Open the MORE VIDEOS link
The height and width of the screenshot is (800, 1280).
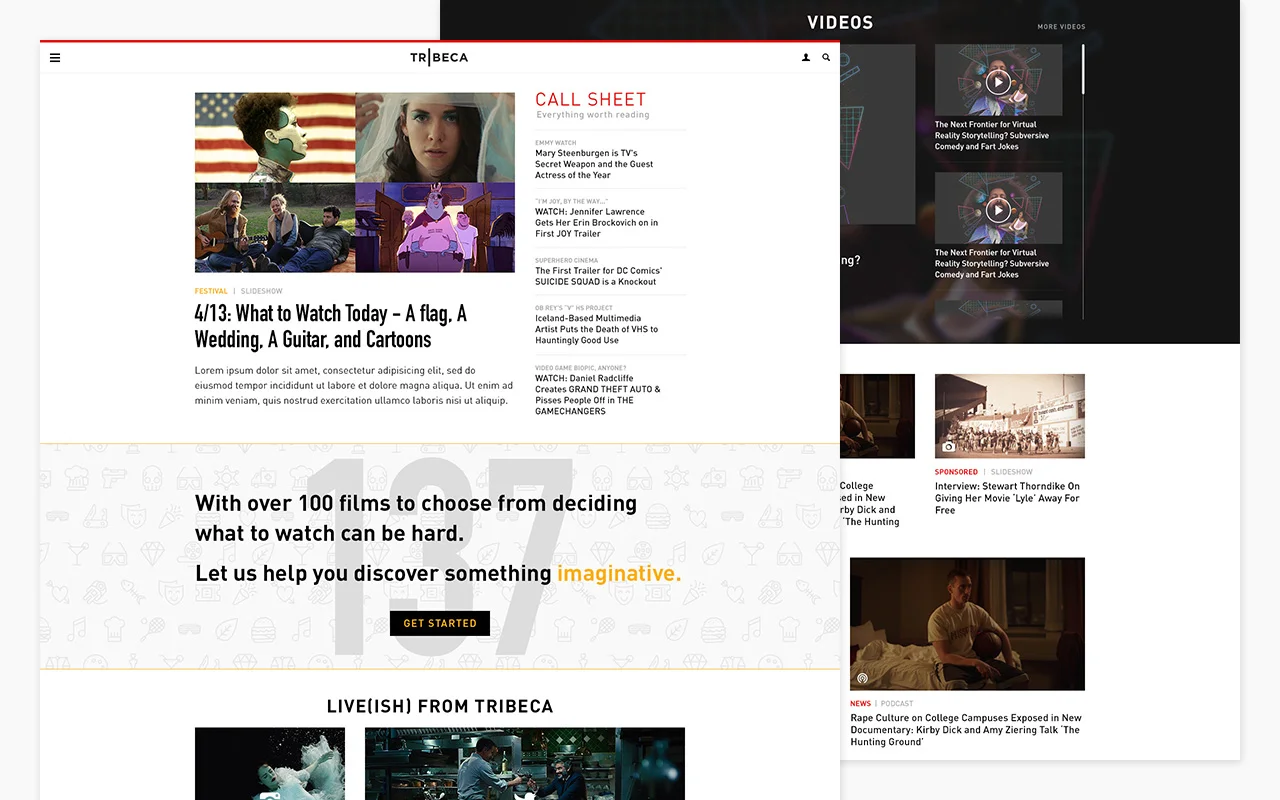click(x=1061, y=27)
